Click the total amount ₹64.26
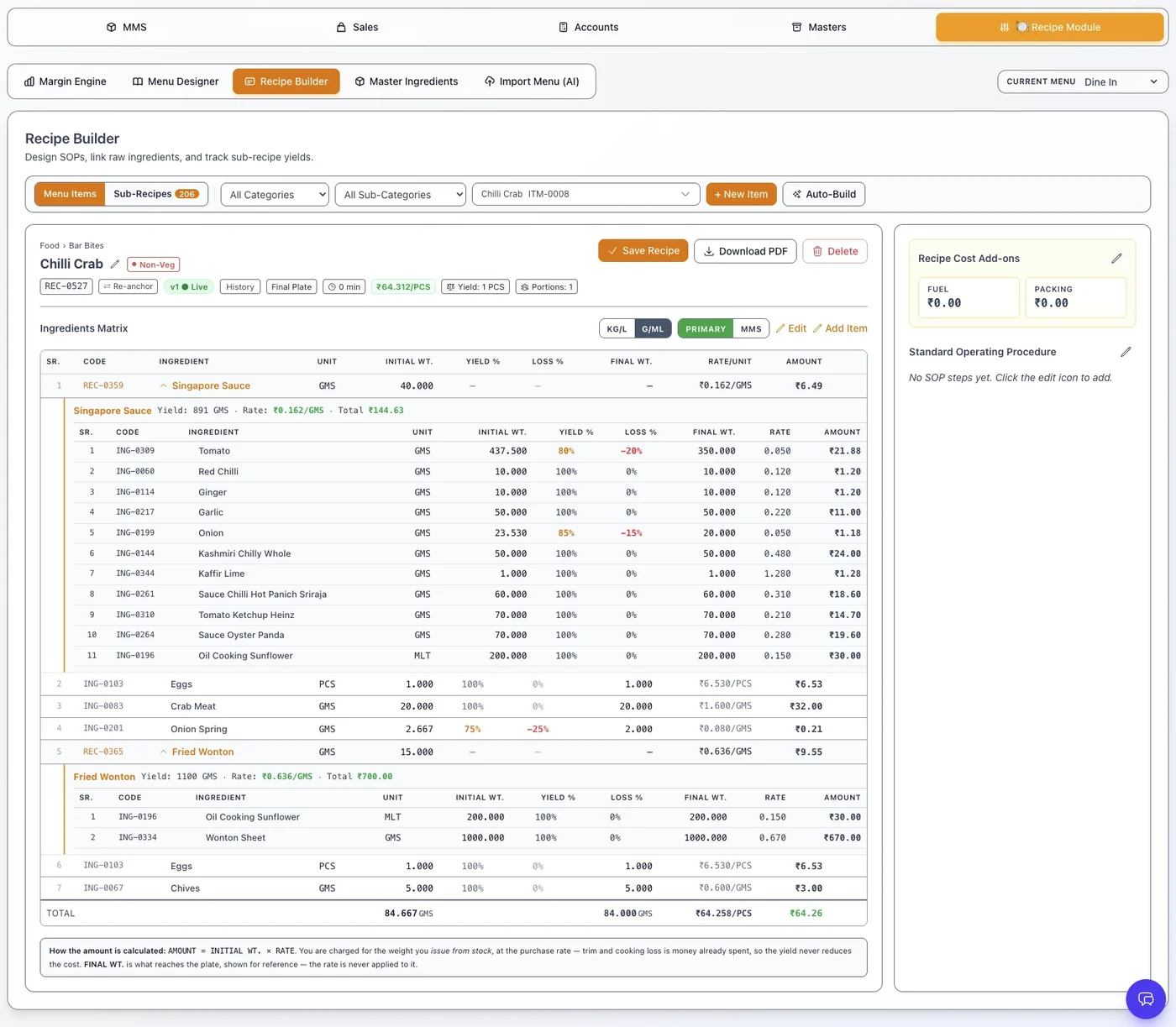Screen dimensions: 1176x1027 tap(806, 913)
